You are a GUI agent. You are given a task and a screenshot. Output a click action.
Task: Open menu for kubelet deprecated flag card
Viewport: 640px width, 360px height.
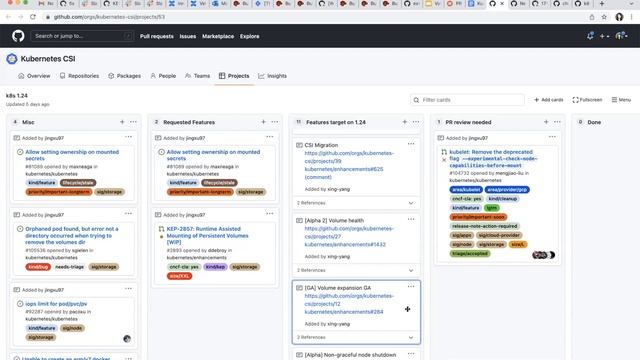point(552,137)
